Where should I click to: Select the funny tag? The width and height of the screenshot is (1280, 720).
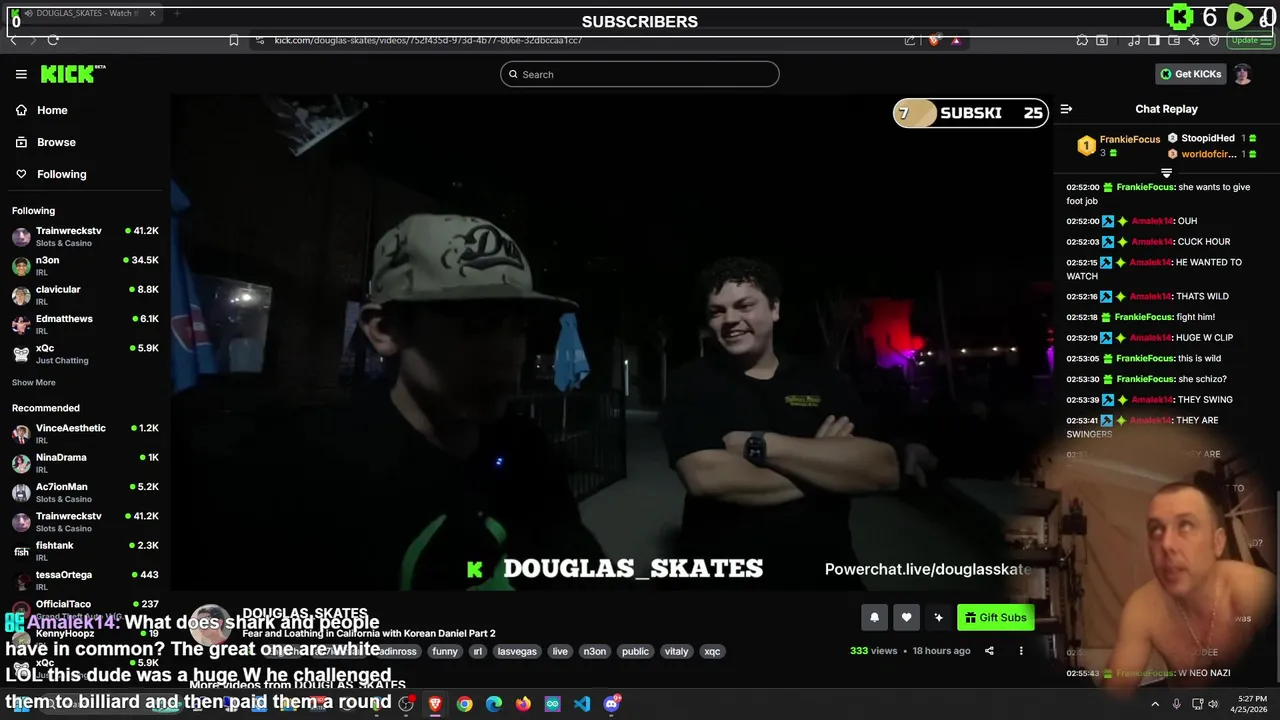[x=445, y=651]
